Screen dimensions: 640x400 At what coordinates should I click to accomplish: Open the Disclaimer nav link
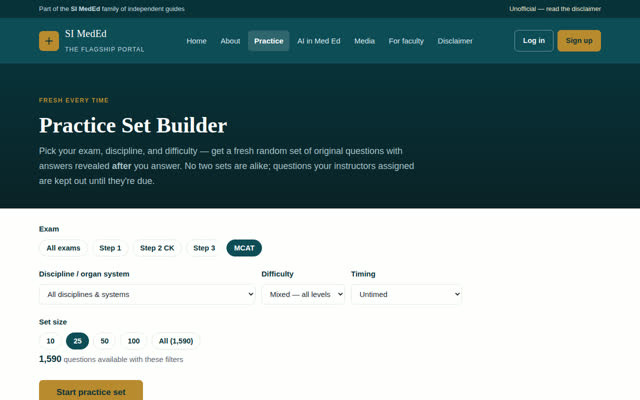click(455, 41)
